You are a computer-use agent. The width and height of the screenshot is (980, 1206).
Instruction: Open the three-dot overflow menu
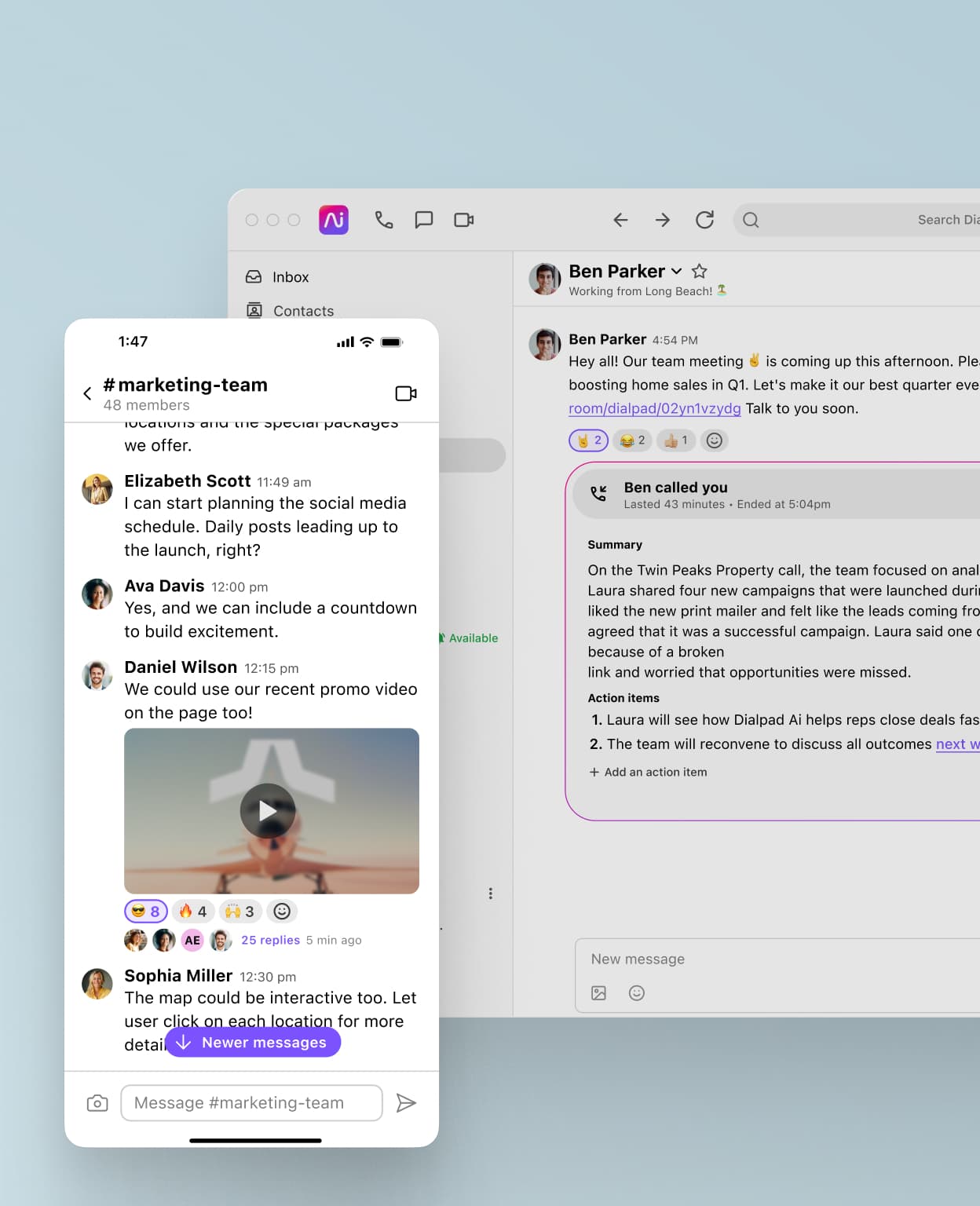tap(491, 893)
